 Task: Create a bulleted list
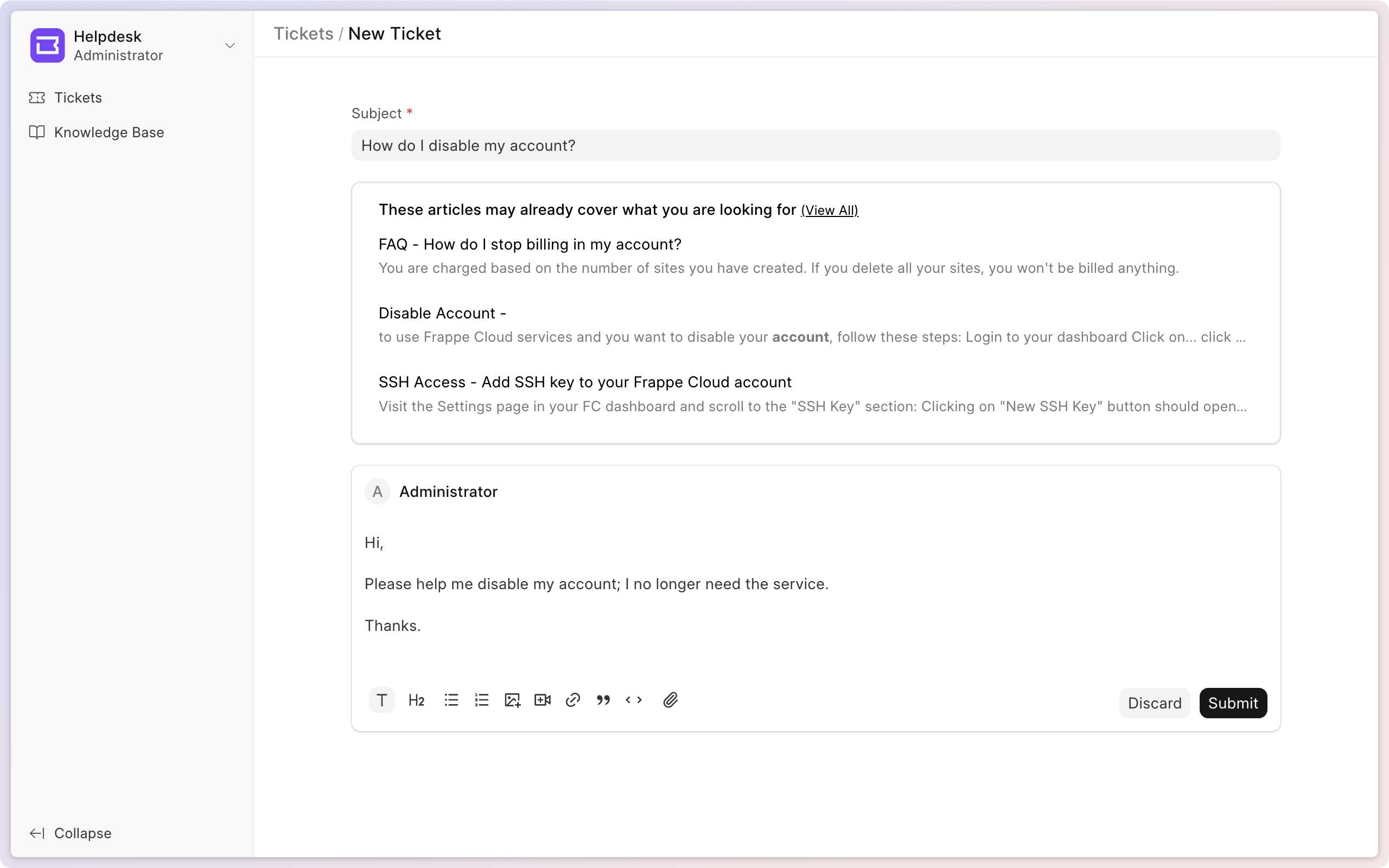451,700
